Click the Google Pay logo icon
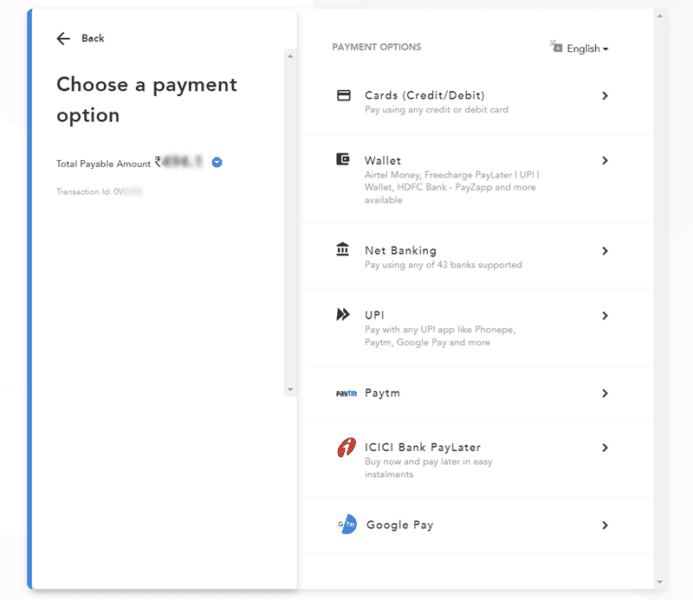Image resolution: width=693 pixels, height=600 pixels. [x=346, y=524]
